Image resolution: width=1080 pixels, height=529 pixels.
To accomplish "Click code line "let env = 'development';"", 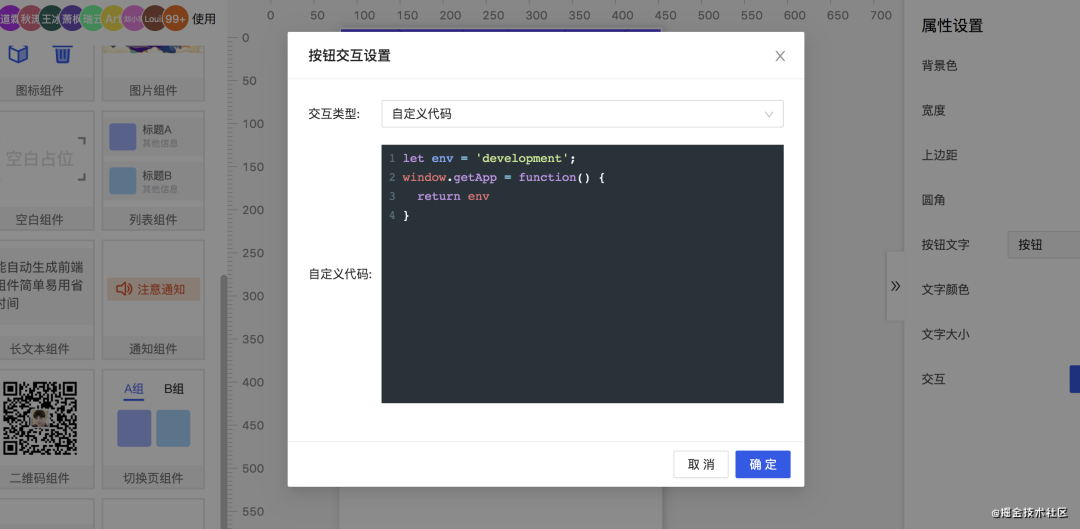I will pyautogui.click(x=489, y=158).
